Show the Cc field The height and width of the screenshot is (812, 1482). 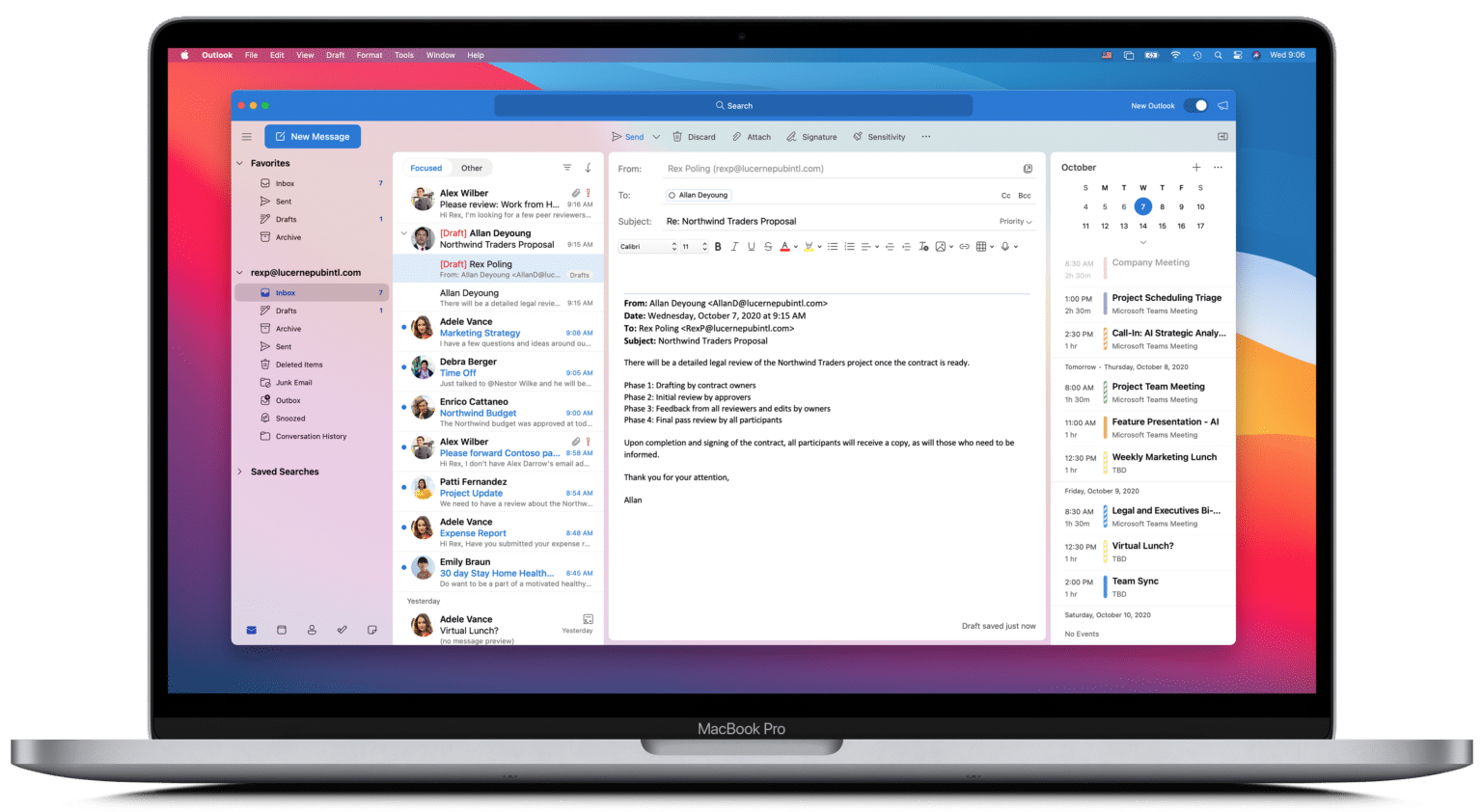(x=1005, y=196)
